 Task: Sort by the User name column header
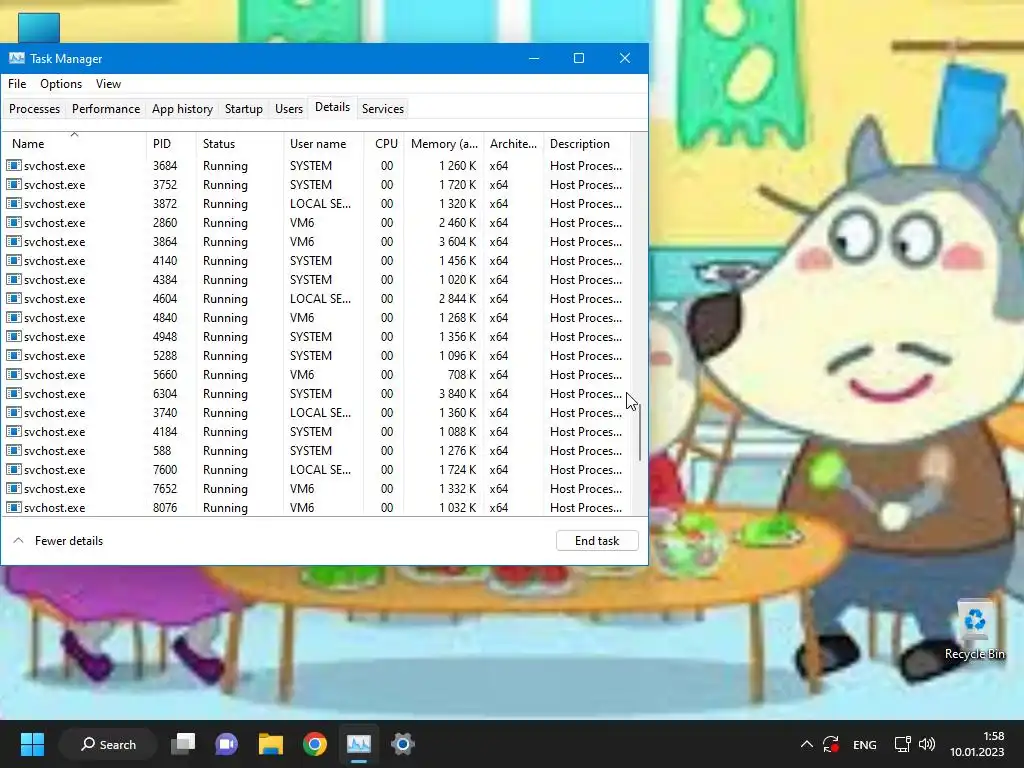tap(323, 144)
